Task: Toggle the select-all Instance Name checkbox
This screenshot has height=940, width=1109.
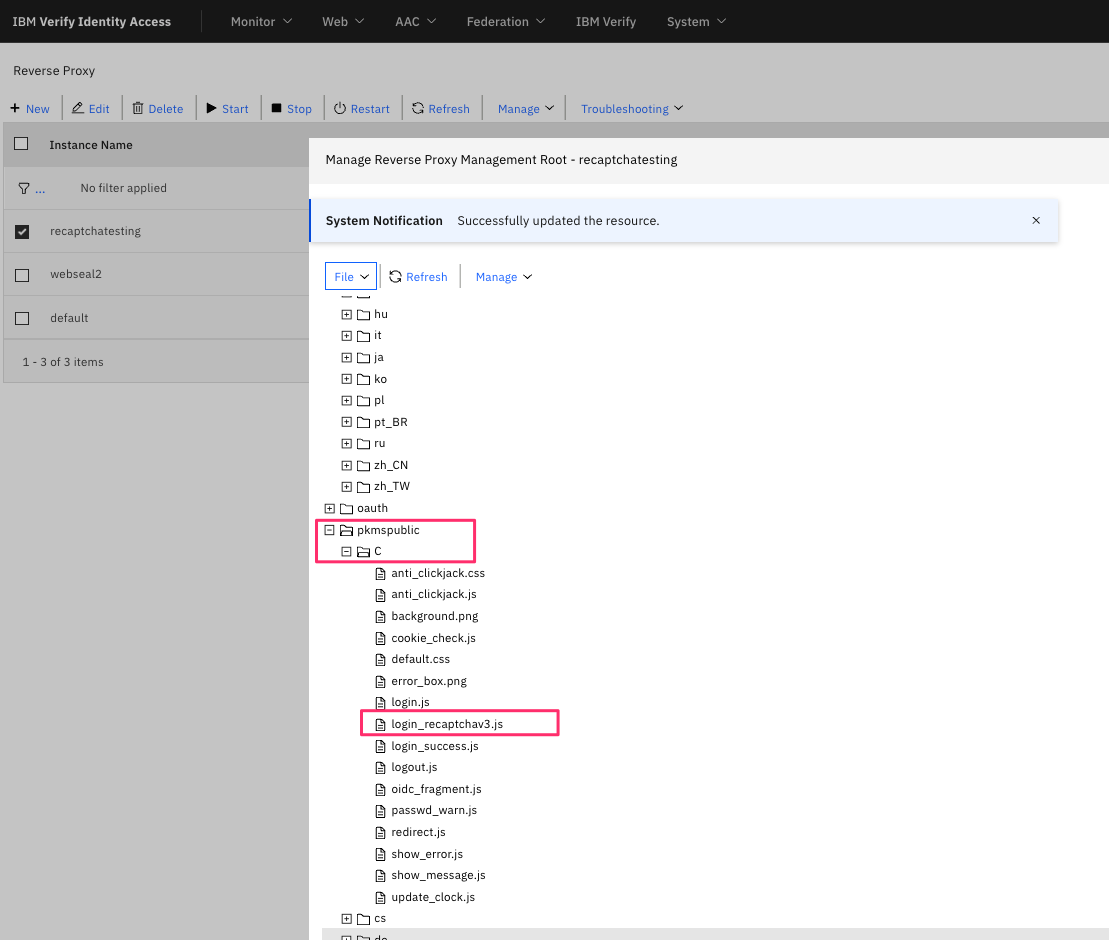Action: (21, 144)
